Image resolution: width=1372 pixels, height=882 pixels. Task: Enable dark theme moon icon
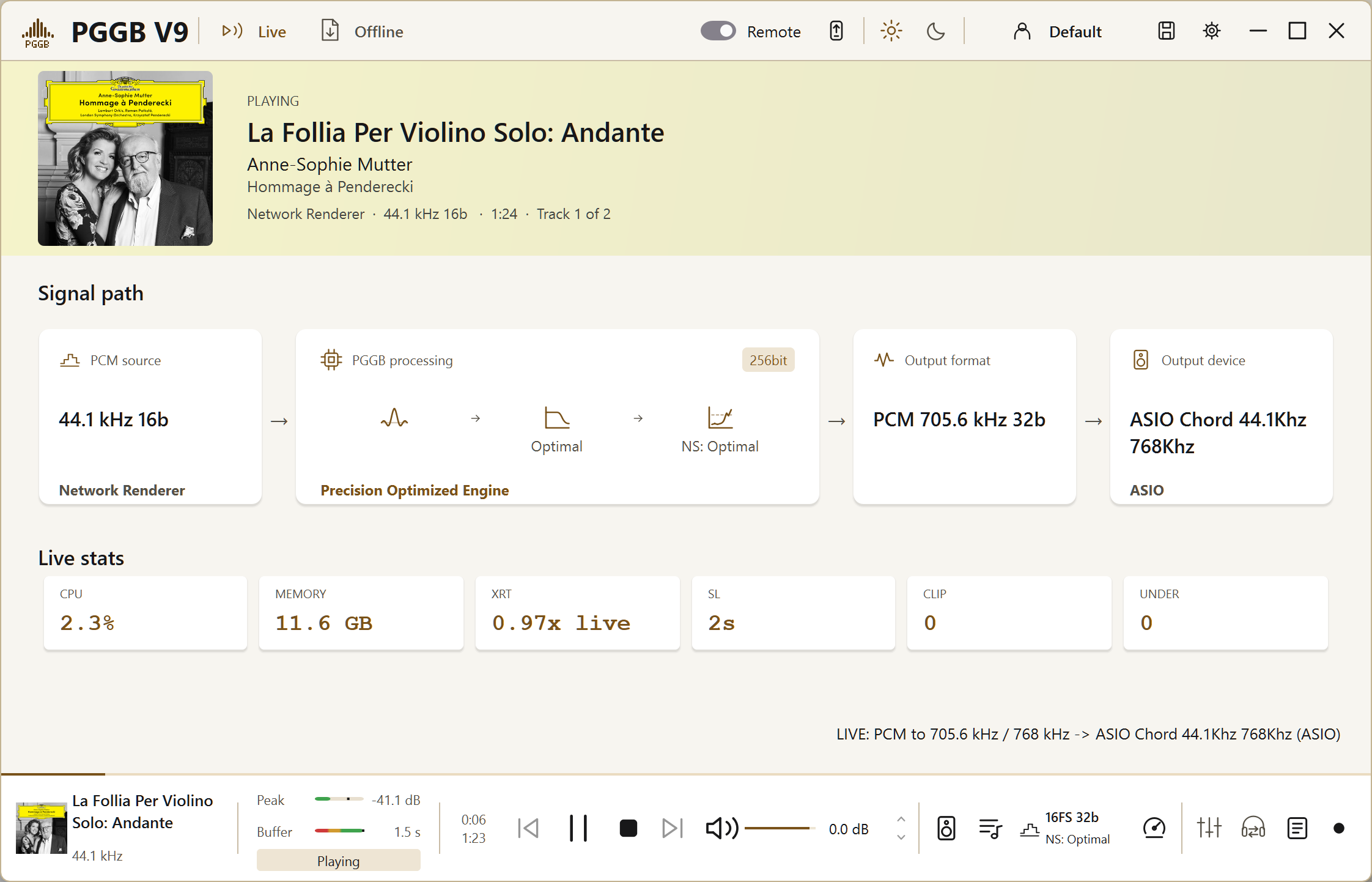935,31
